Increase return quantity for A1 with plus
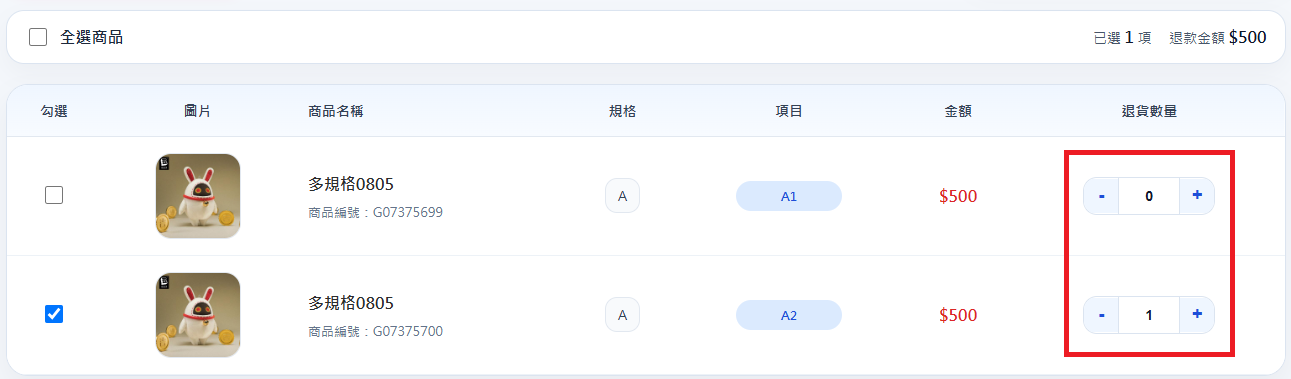The height and width of the screenshot is (379, 1291). coord(1197,196)
